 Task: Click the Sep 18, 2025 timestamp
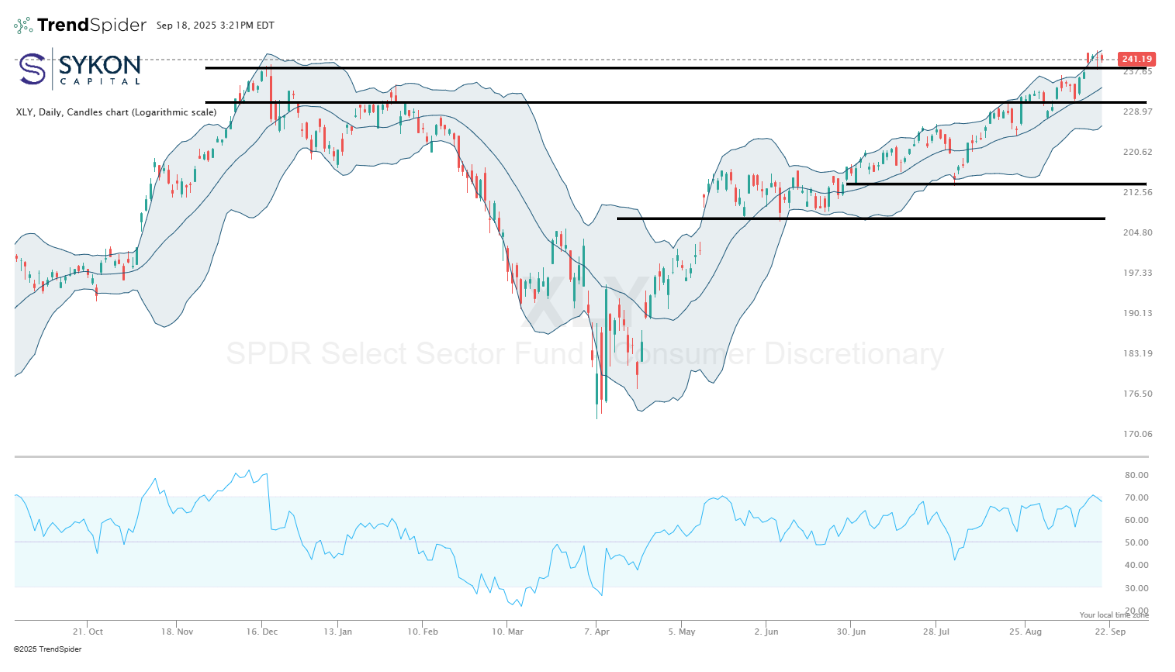215,25
